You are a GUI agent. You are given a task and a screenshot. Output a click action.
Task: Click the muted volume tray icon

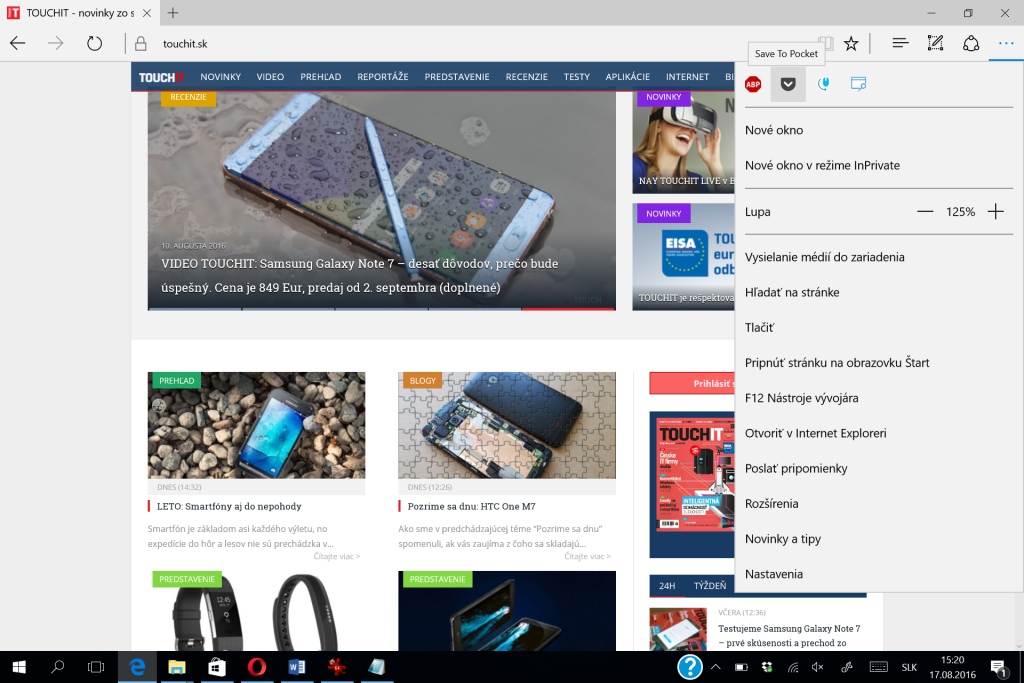(817, 667)
